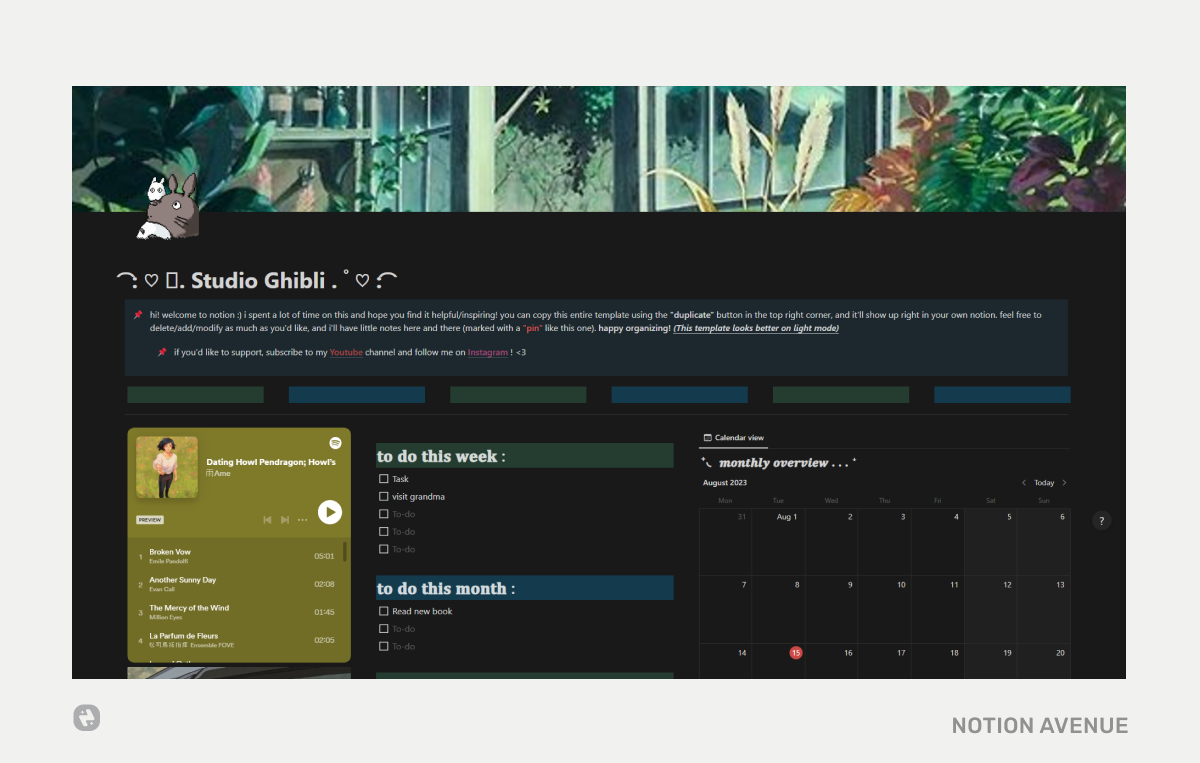Jump to Today in the calendar
1200x763 pixels.
coord(1044,483)
